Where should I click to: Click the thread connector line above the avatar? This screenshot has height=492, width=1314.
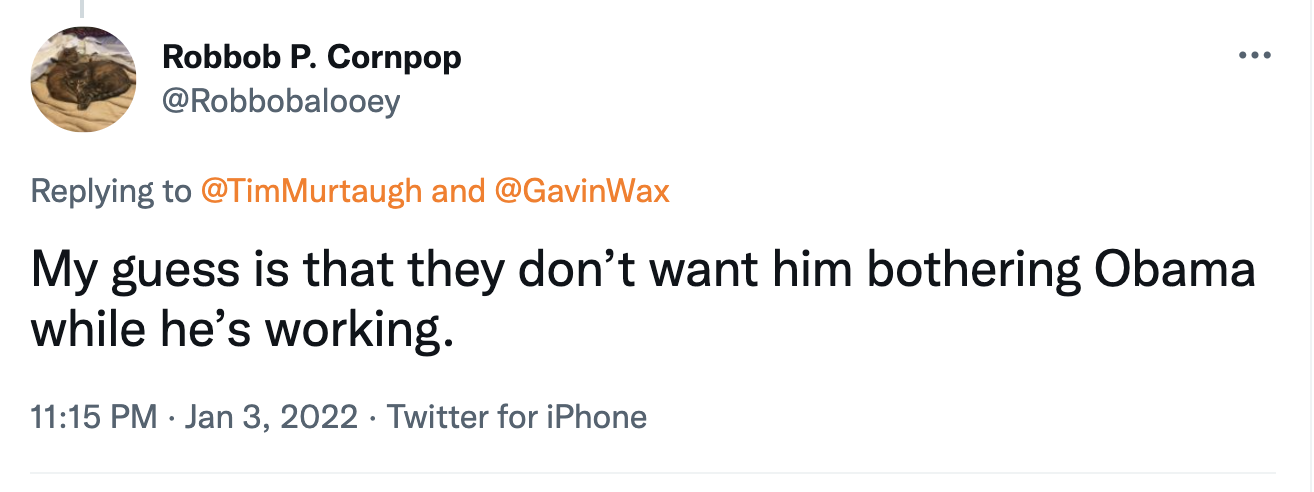coord(84,8)
